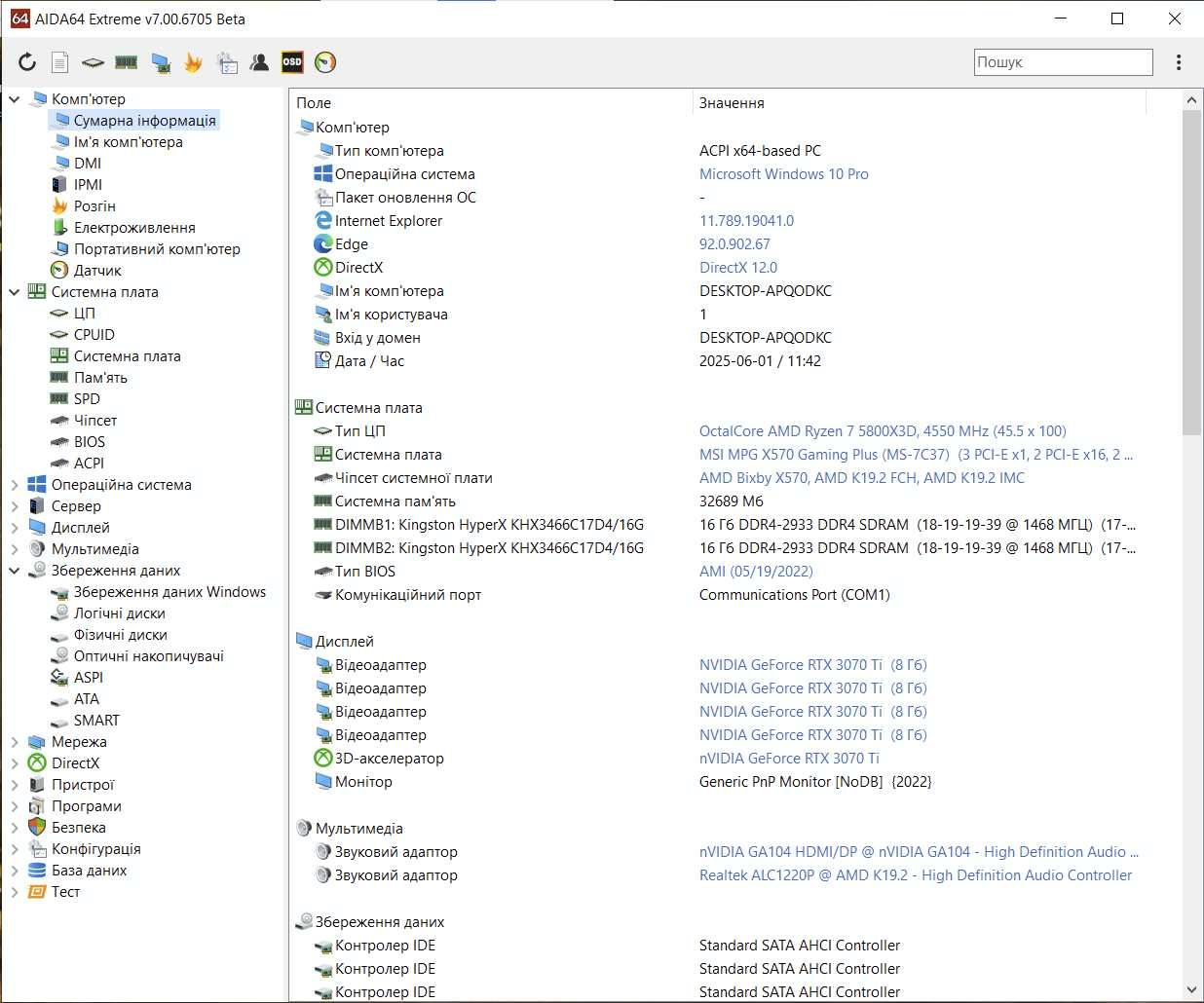Select the Пам'ять tree item
Viewport: 1204px width, 1003px height.
tap(100, 377)
